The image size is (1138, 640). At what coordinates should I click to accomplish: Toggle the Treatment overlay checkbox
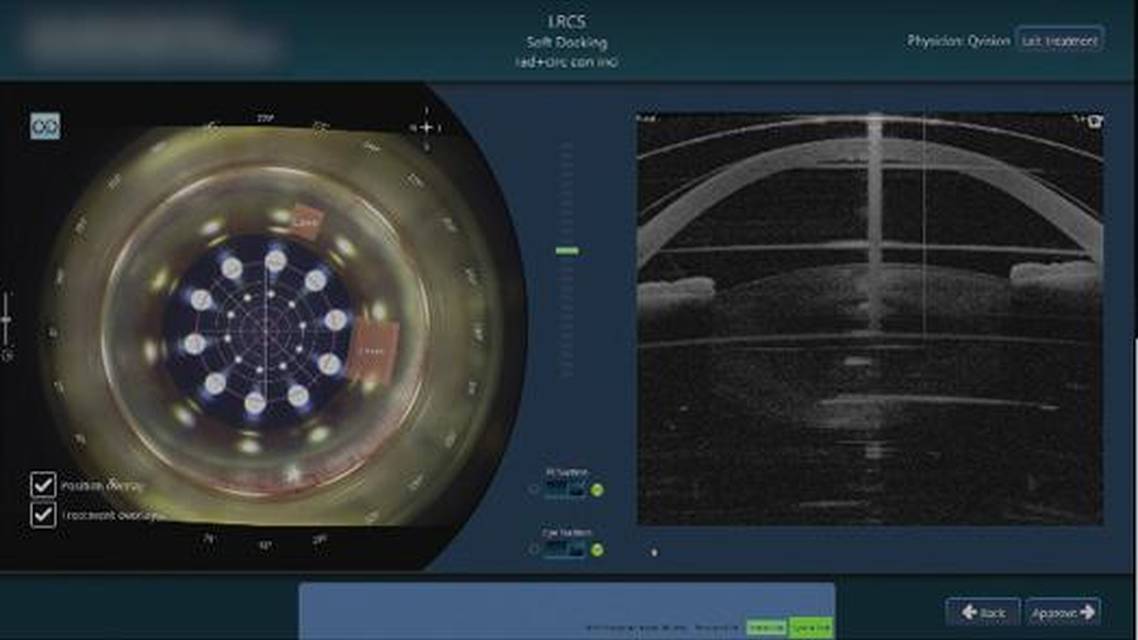tap(43, 514)
